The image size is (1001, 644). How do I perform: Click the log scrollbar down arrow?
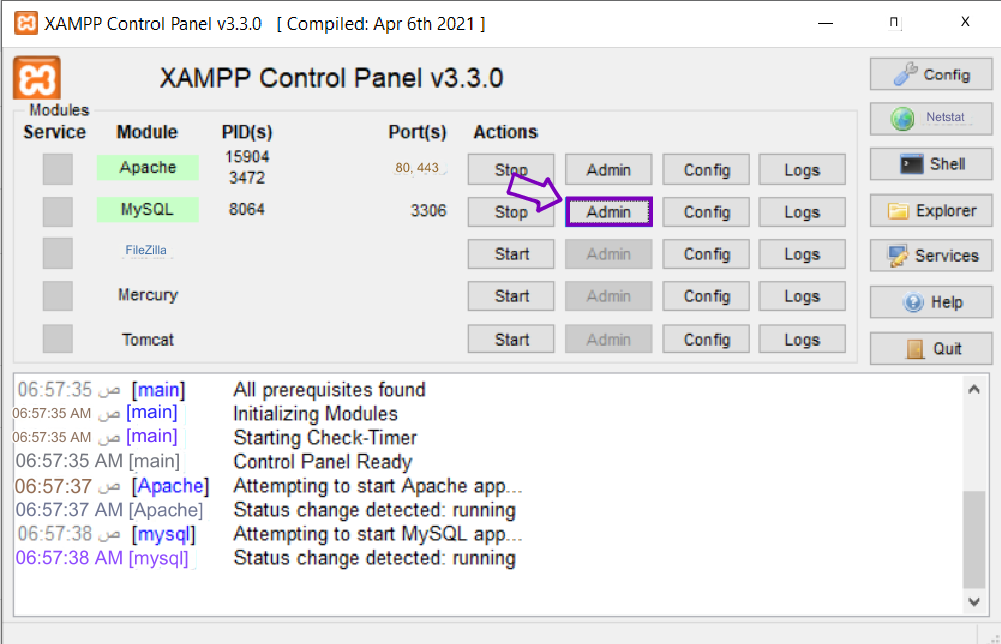click(974, 601)
